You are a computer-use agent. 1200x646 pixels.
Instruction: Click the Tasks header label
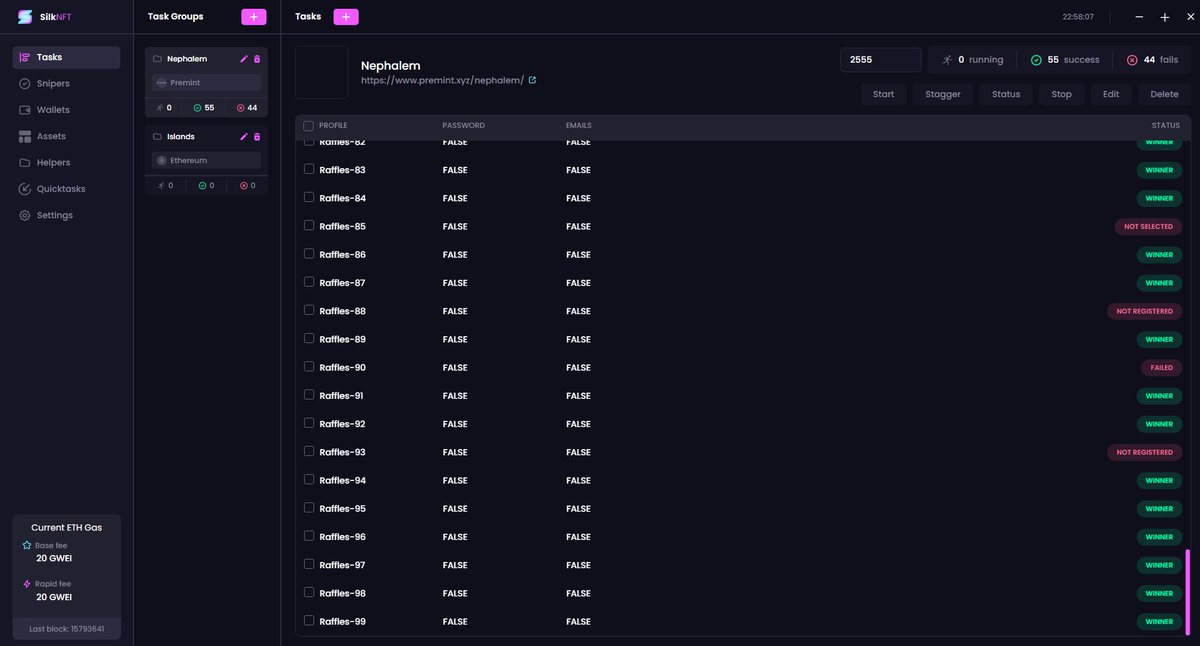click(307, 16)
